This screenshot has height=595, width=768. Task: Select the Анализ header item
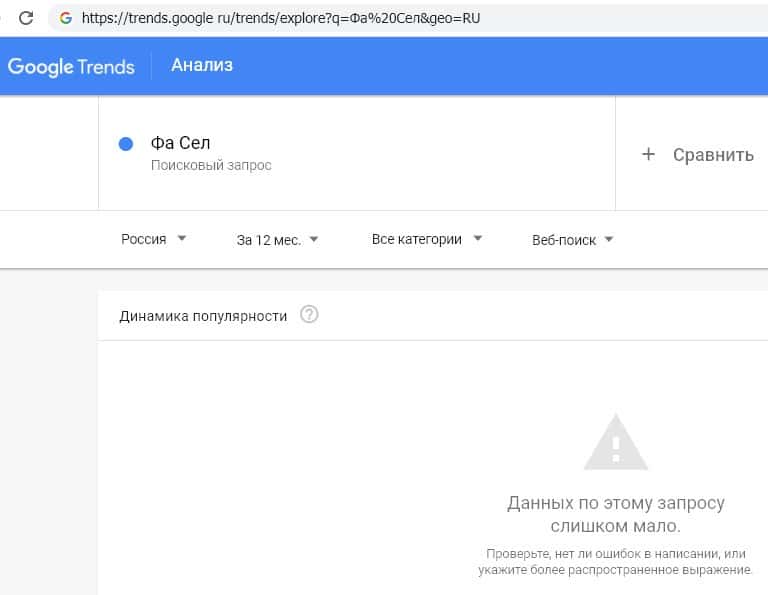202,65
